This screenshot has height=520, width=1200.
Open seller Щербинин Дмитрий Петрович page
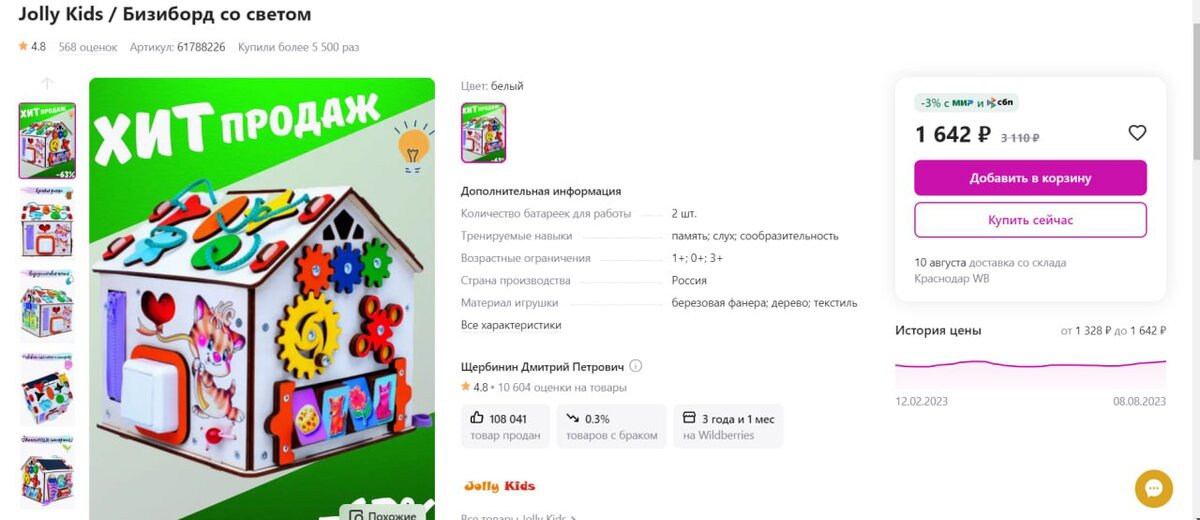click(x=542, y=366)
